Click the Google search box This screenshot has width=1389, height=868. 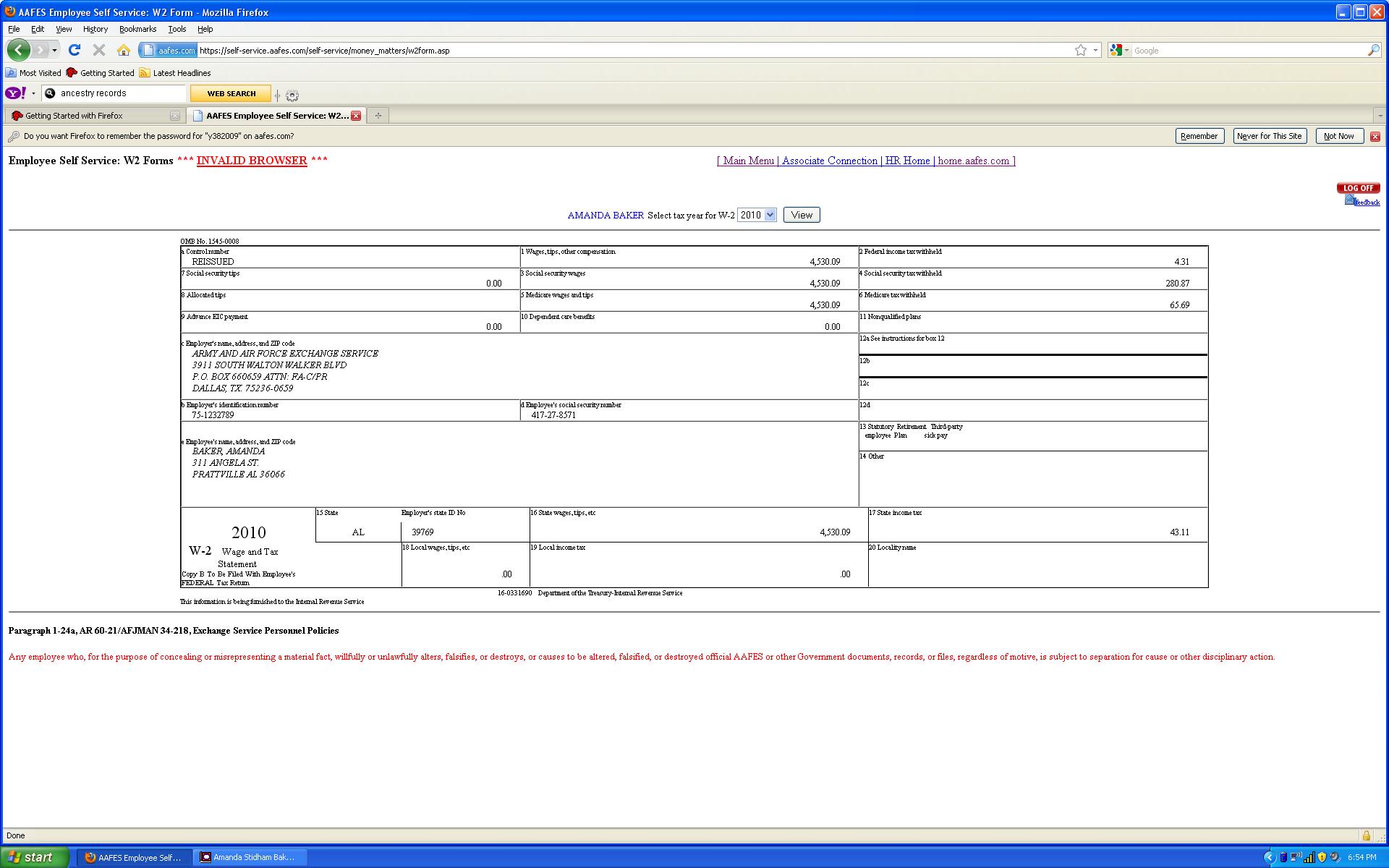coord(1249,51)
